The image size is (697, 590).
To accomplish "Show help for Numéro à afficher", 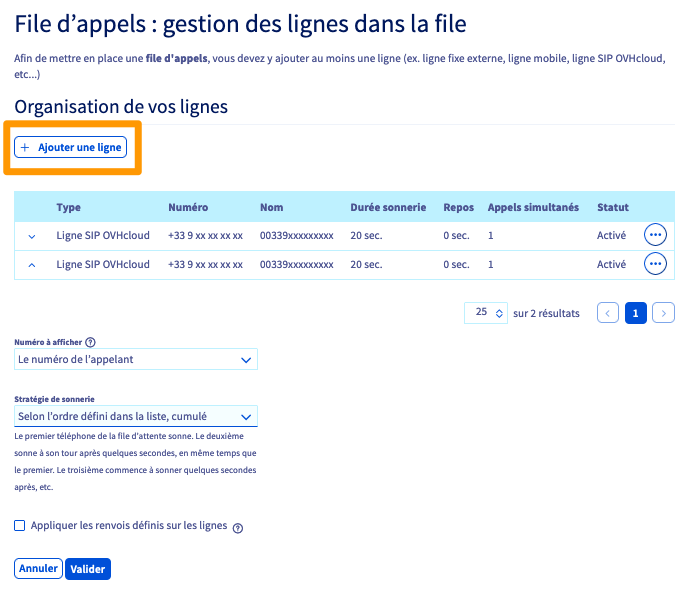I will pos(90,342).
